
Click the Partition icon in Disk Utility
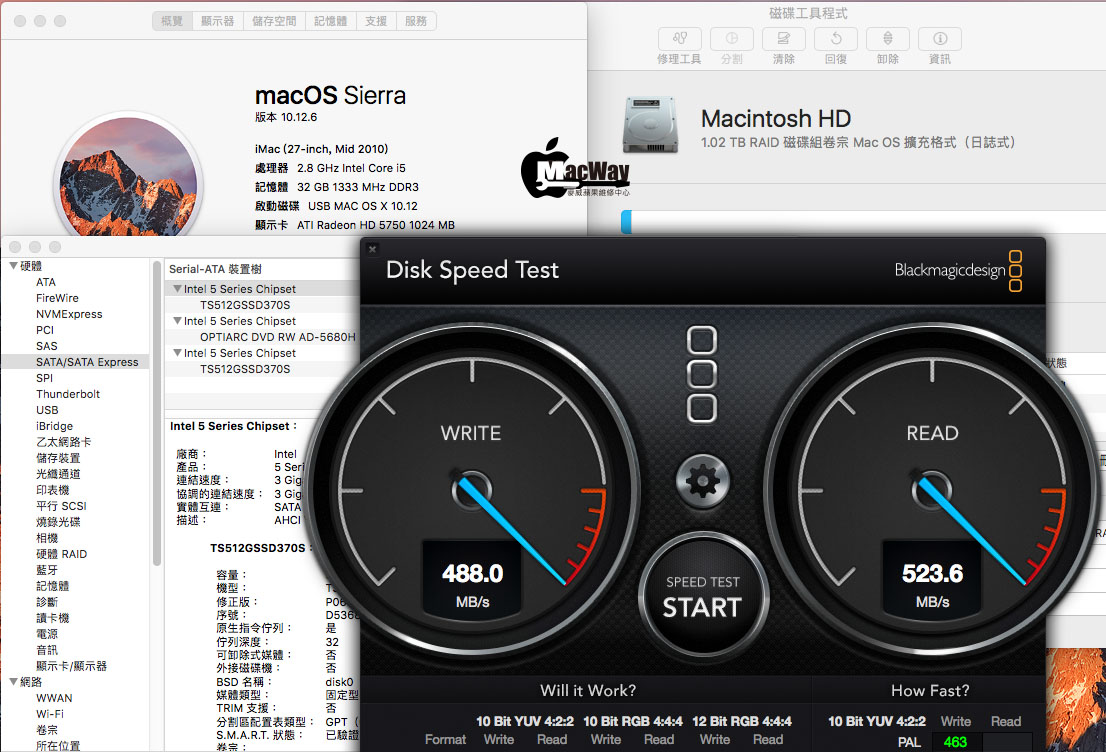731,39
